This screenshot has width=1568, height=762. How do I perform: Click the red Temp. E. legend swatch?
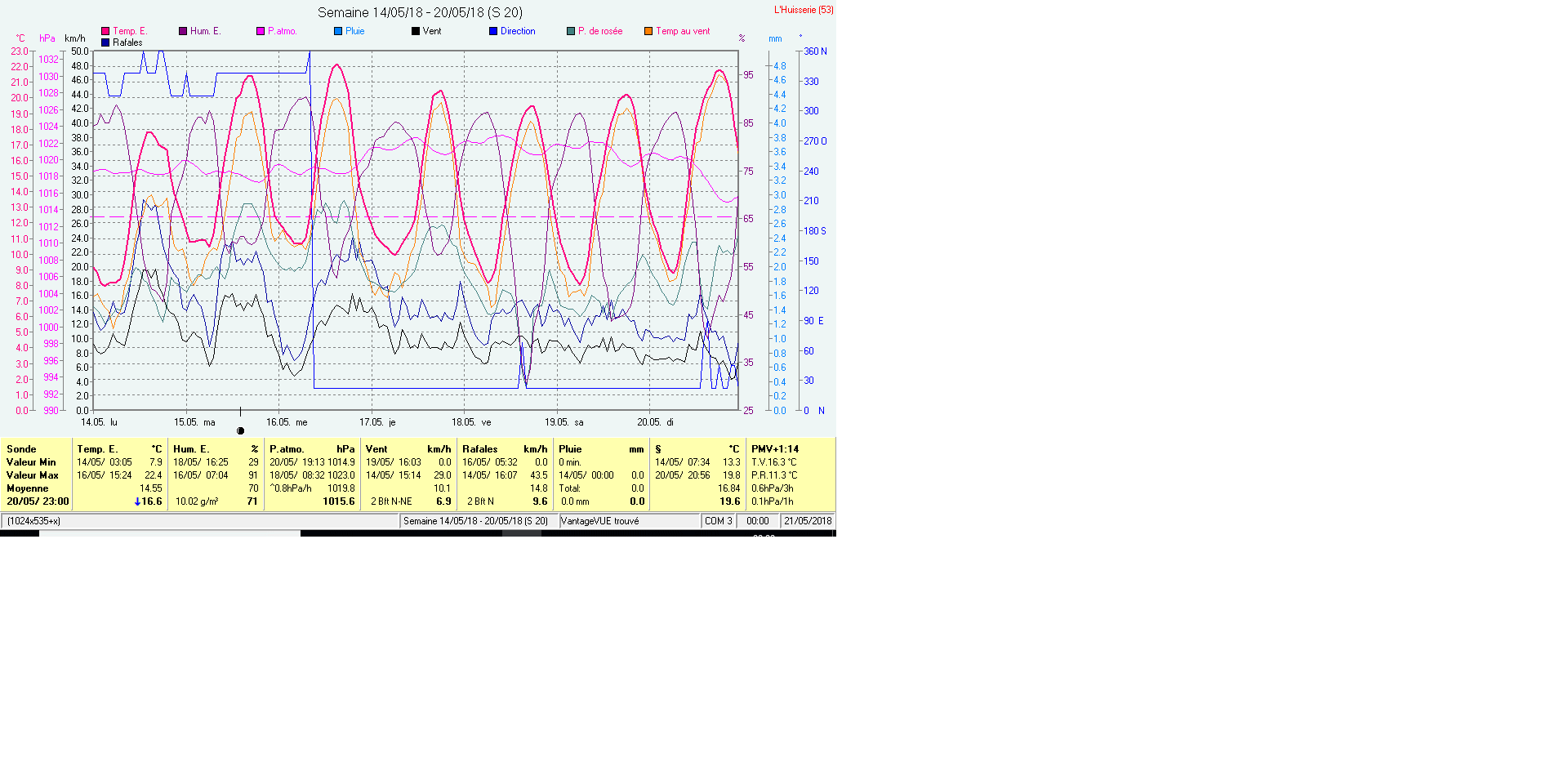105,31
